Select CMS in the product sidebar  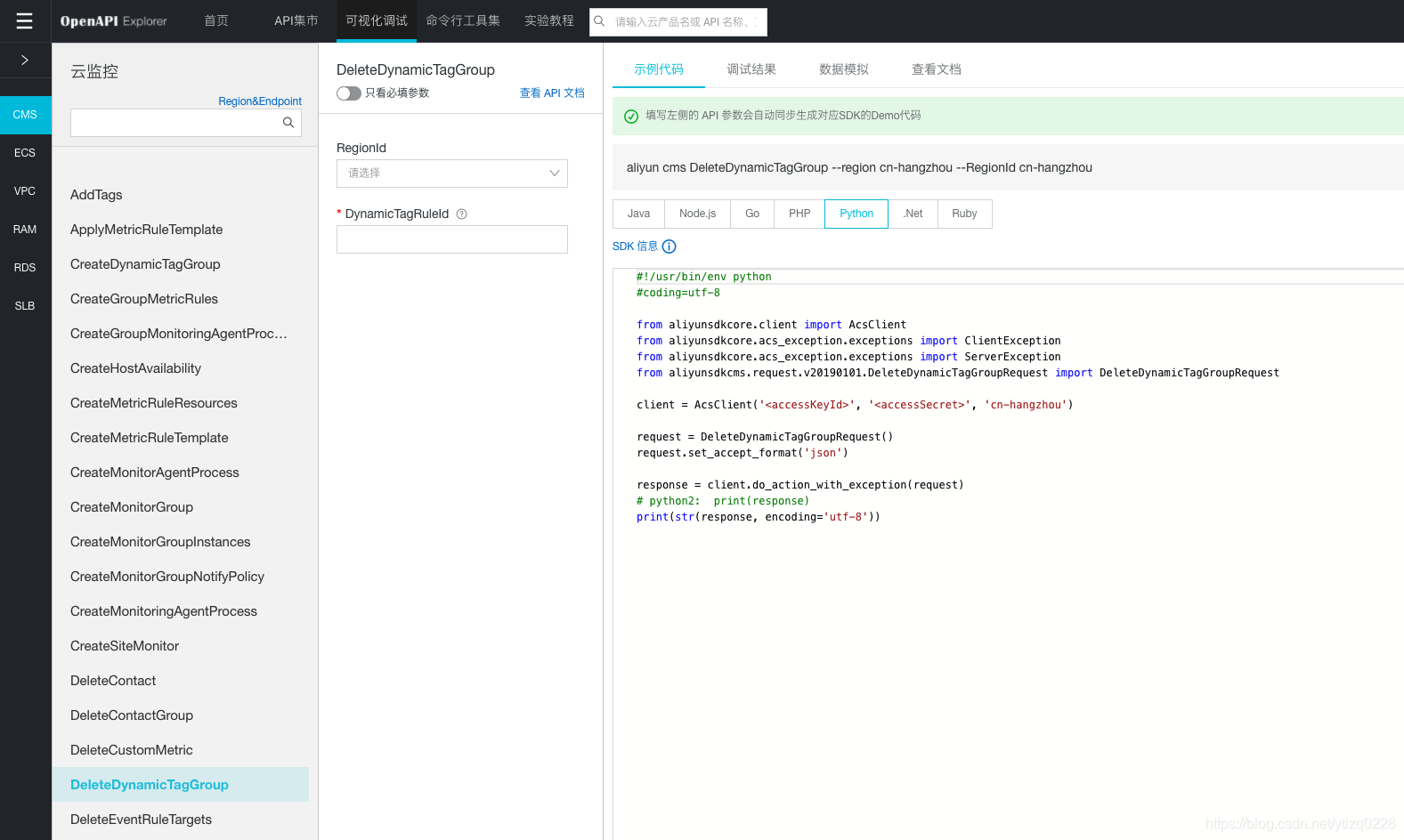pos(25,115)
